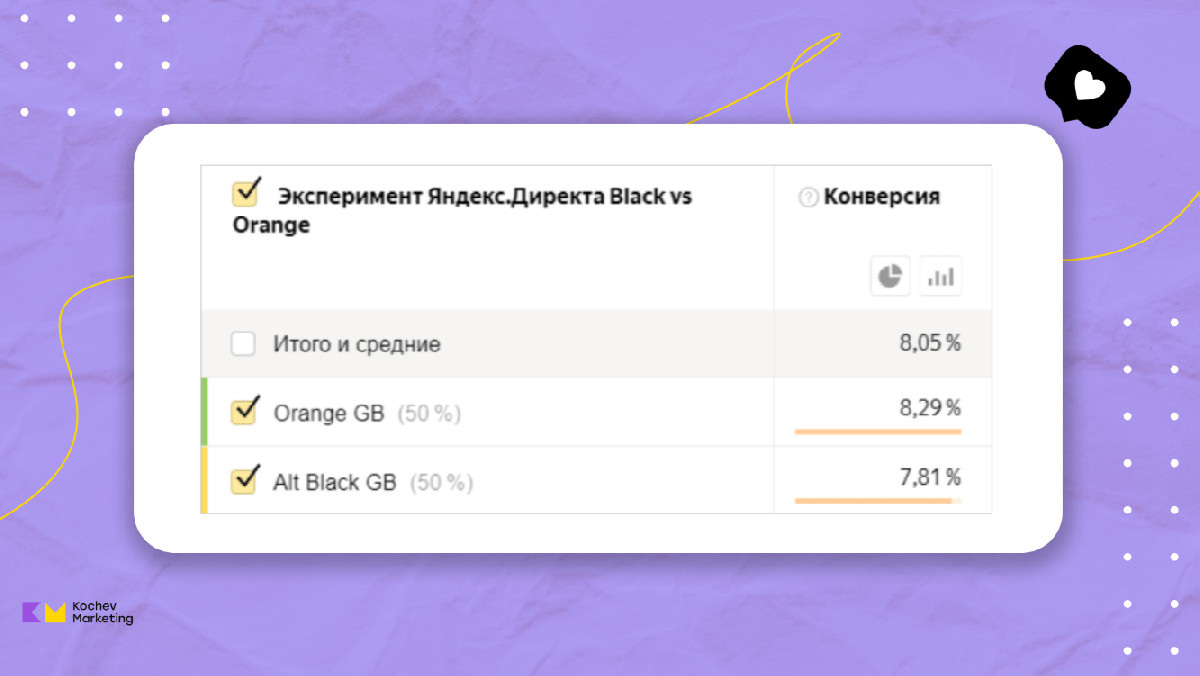This screenshot has width=1200, height=676.
Task: Deselect the Alt Black GB checkbox
Action: click(x=244, y=480)
